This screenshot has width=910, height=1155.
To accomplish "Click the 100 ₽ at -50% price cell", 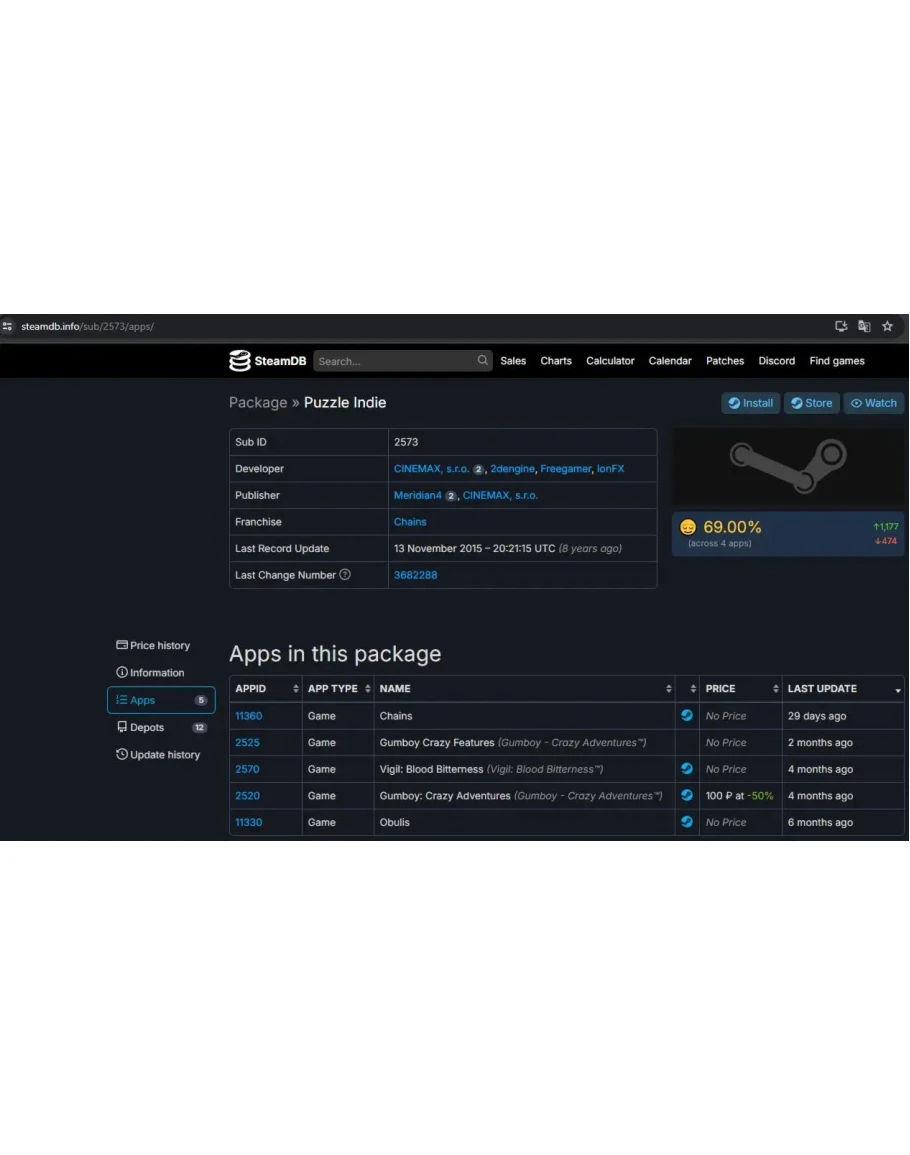I will coord(739,796).
